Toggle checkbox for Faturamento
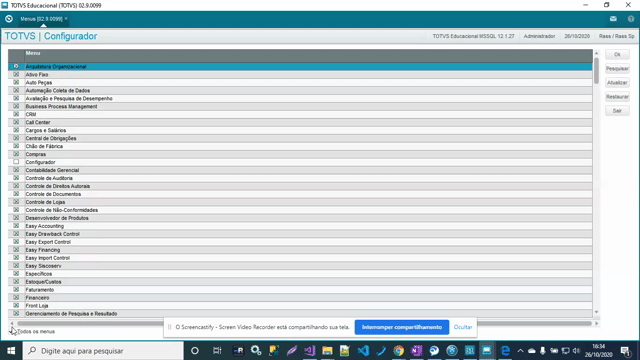Viewport: 640px width, 360px height. [16, 289]
